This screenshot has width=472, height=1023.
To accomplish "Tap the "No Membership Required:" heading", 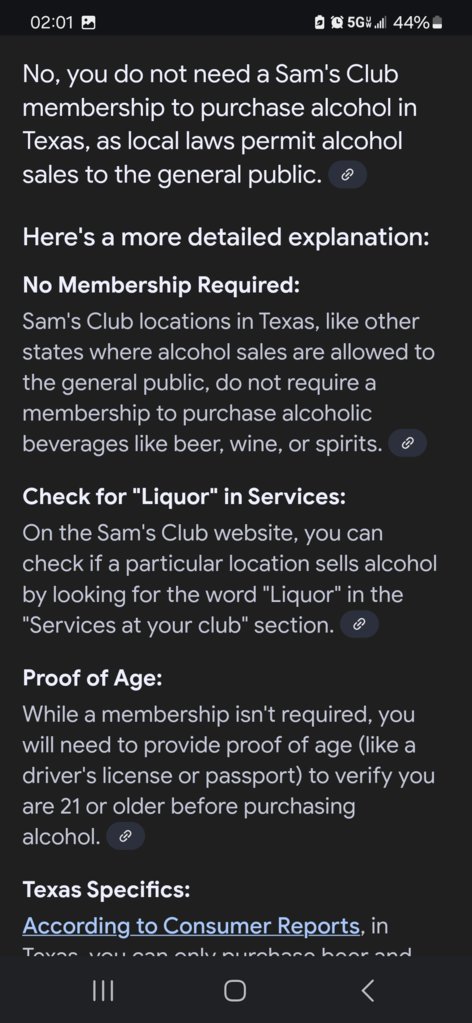I will pyautogui.click(x=161, y=285).
